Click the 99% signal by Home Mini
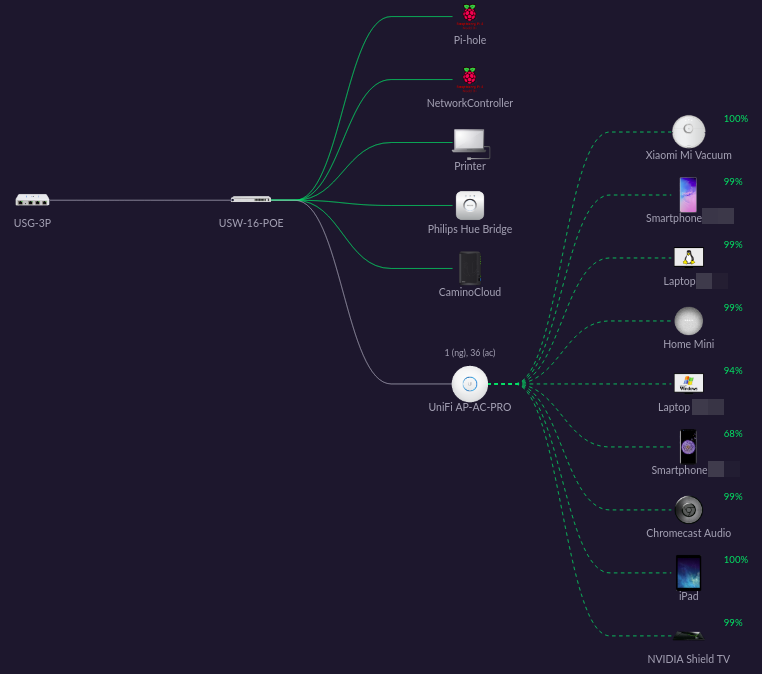The image size is (762, 674). pyautogui.click(x=733, y=308)
